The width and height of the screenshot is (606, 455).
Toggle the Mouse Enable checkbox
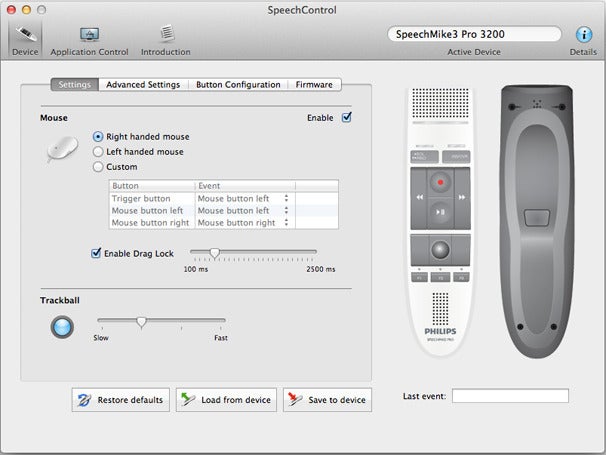click(347, 117)
